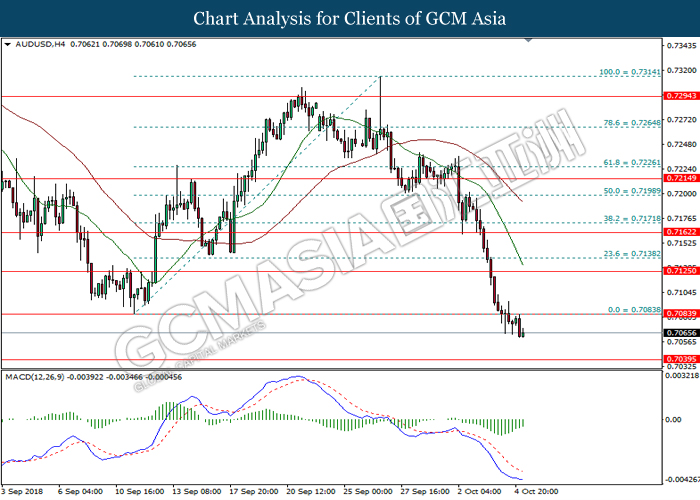This screenshot has height=500, width=700.
Task: Select the Fibonacci 0.0 = 0.70838 label
Action: coord(634,309)
